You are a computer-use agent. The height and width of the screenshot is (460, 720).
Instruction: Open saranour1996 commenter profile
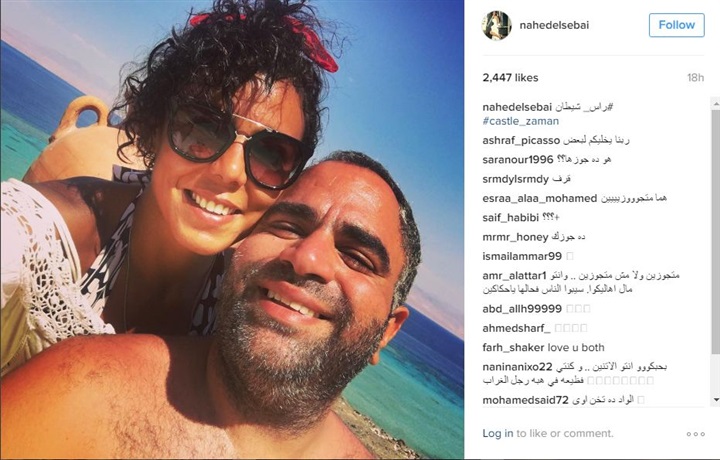pyautogui.click(x=518, y=160)
